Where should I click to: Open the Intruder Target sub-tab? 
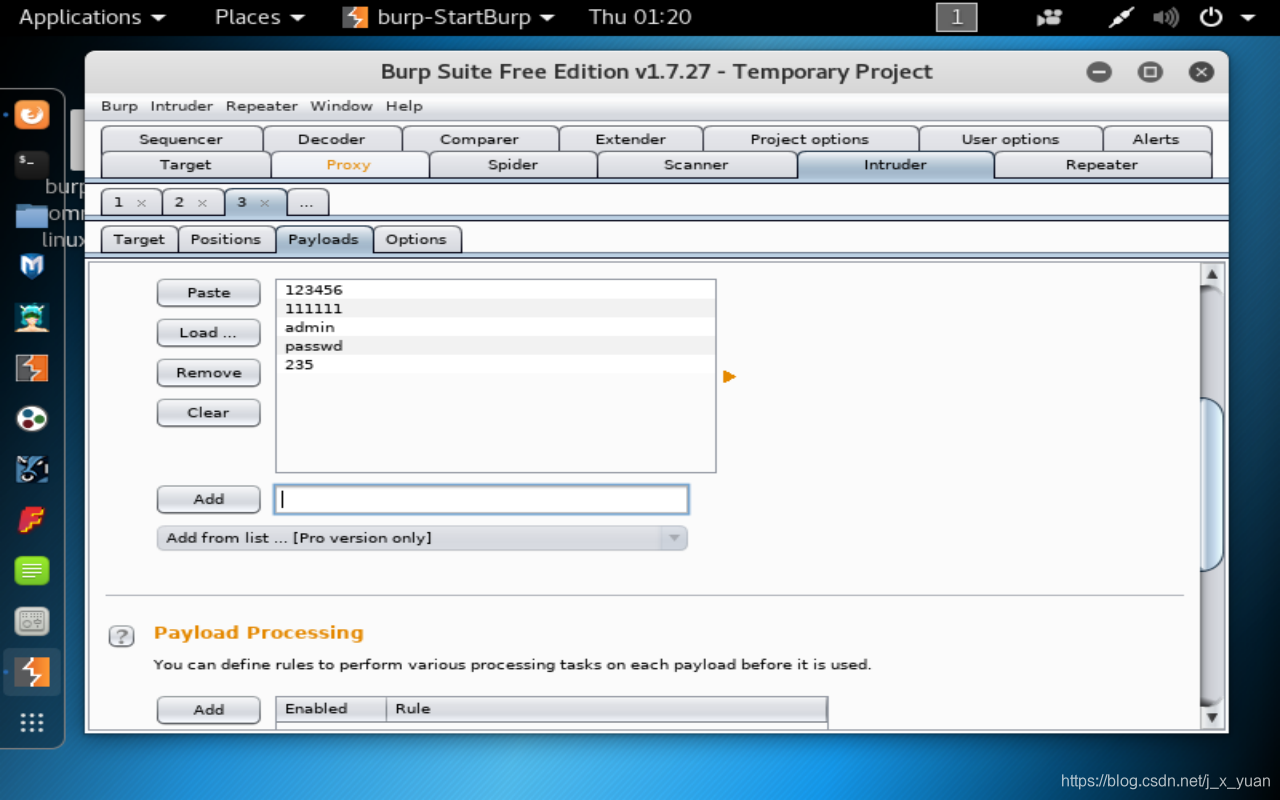click(139, 239)
